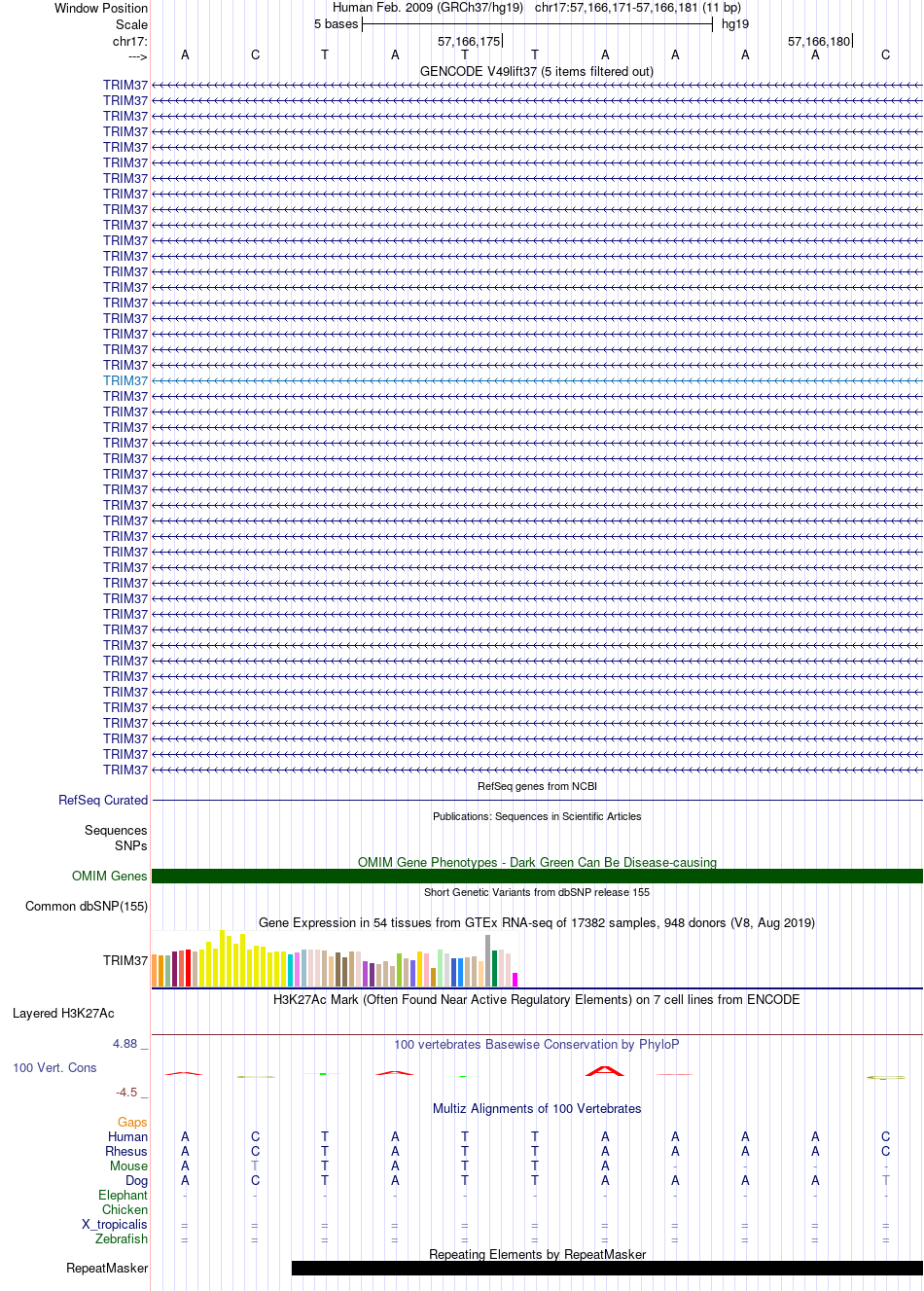This screenshot has width=924, height=1291.
Task: Select the Elephant alignment row label
Action: 123,1195
